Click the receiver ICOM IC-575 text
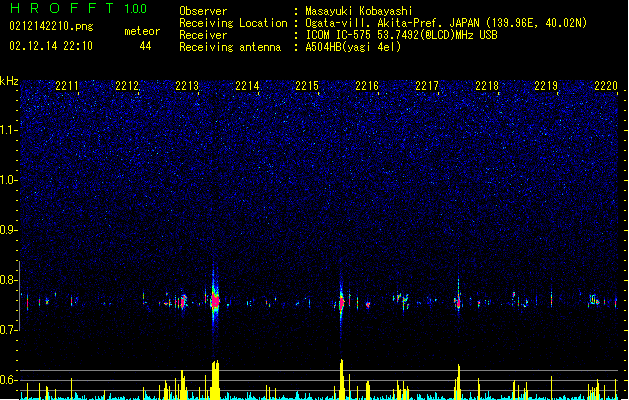 (401, 35)
